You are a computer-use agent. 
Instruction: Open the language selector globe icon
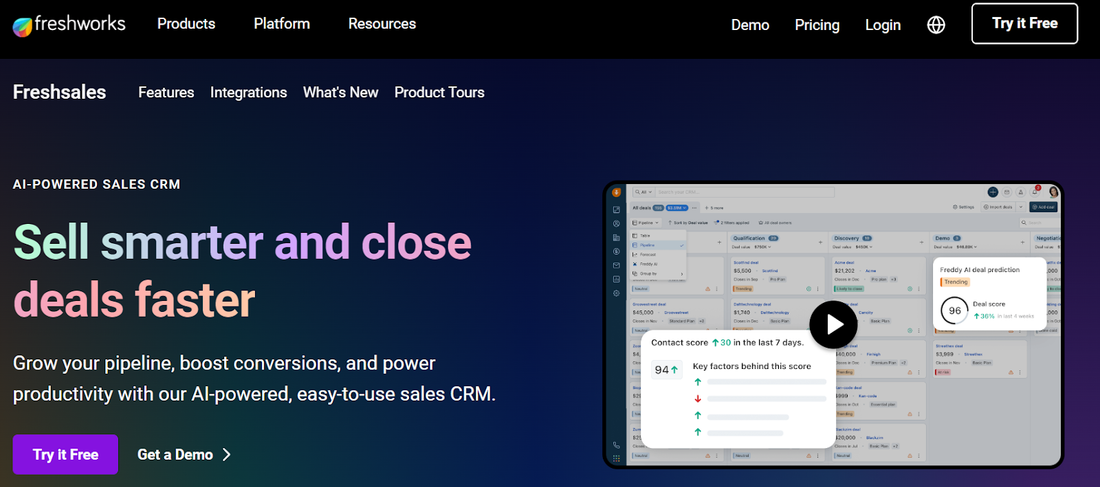click(936, 25)
